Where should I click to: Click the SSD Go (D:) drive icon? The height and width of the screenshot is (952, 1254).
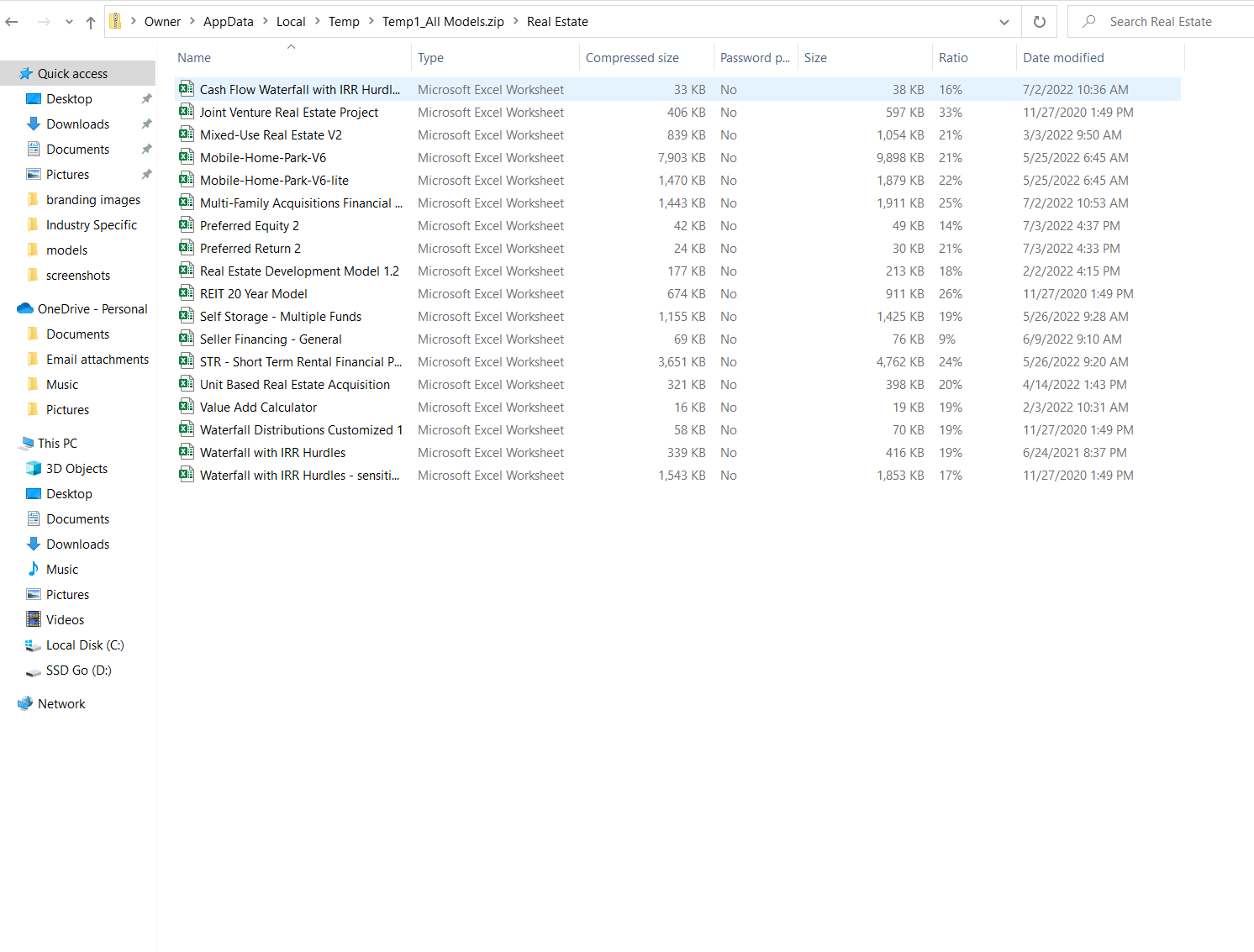coord(34,671)
